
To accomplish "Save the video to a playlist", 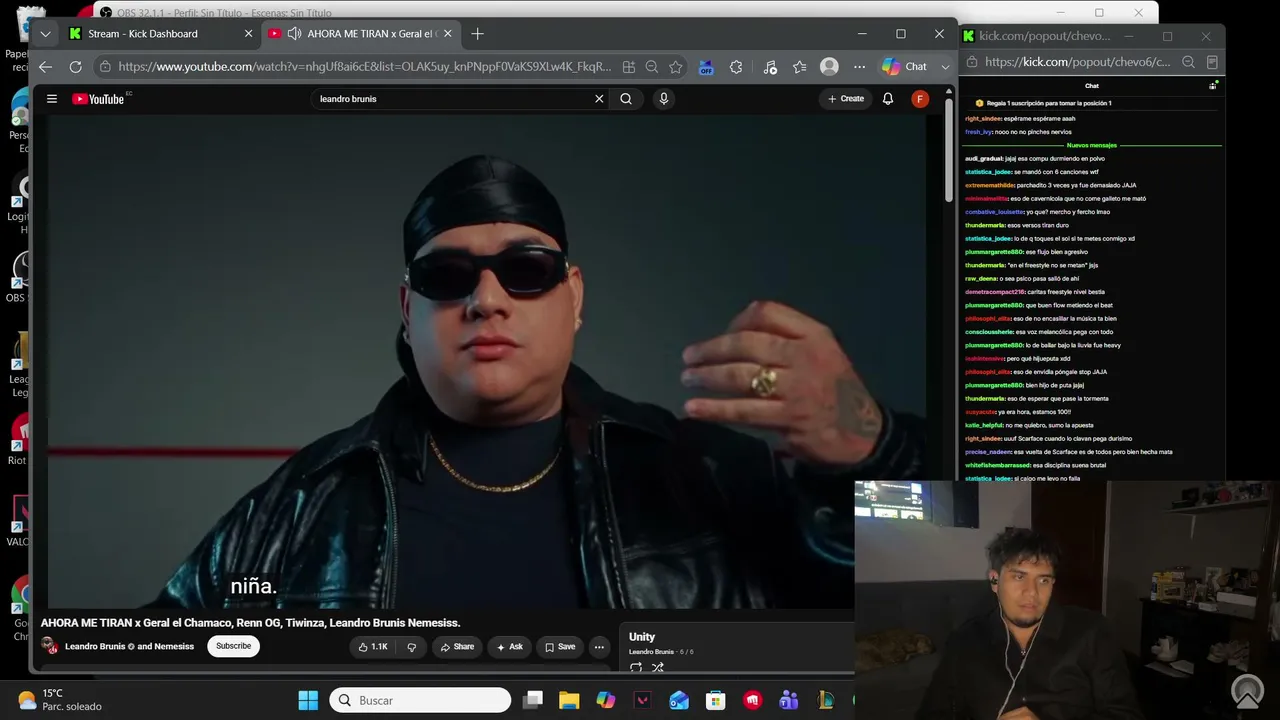I will [x=560, y=647].
